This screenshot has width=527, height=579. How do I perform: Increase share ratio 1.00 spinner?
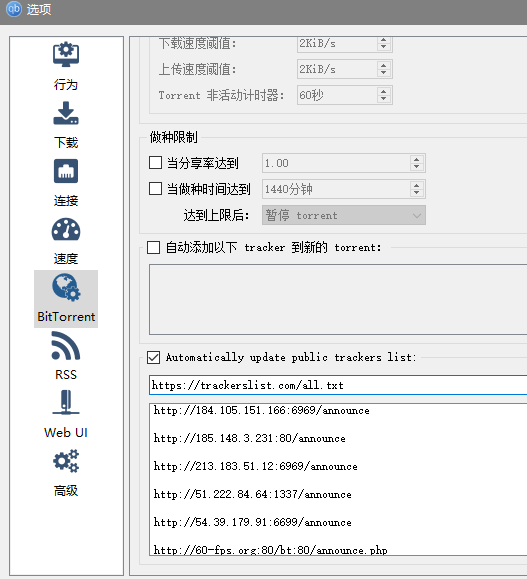pyautogui.click(x=417, y=160)
